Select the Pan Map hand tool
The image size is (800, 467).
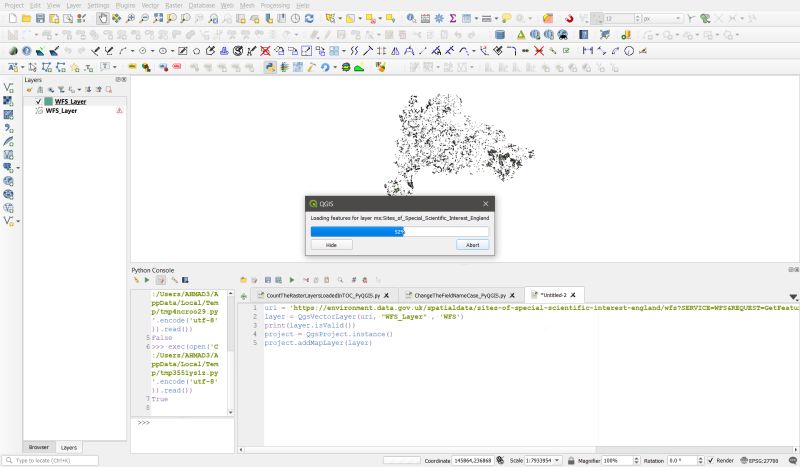pos(103,18)
